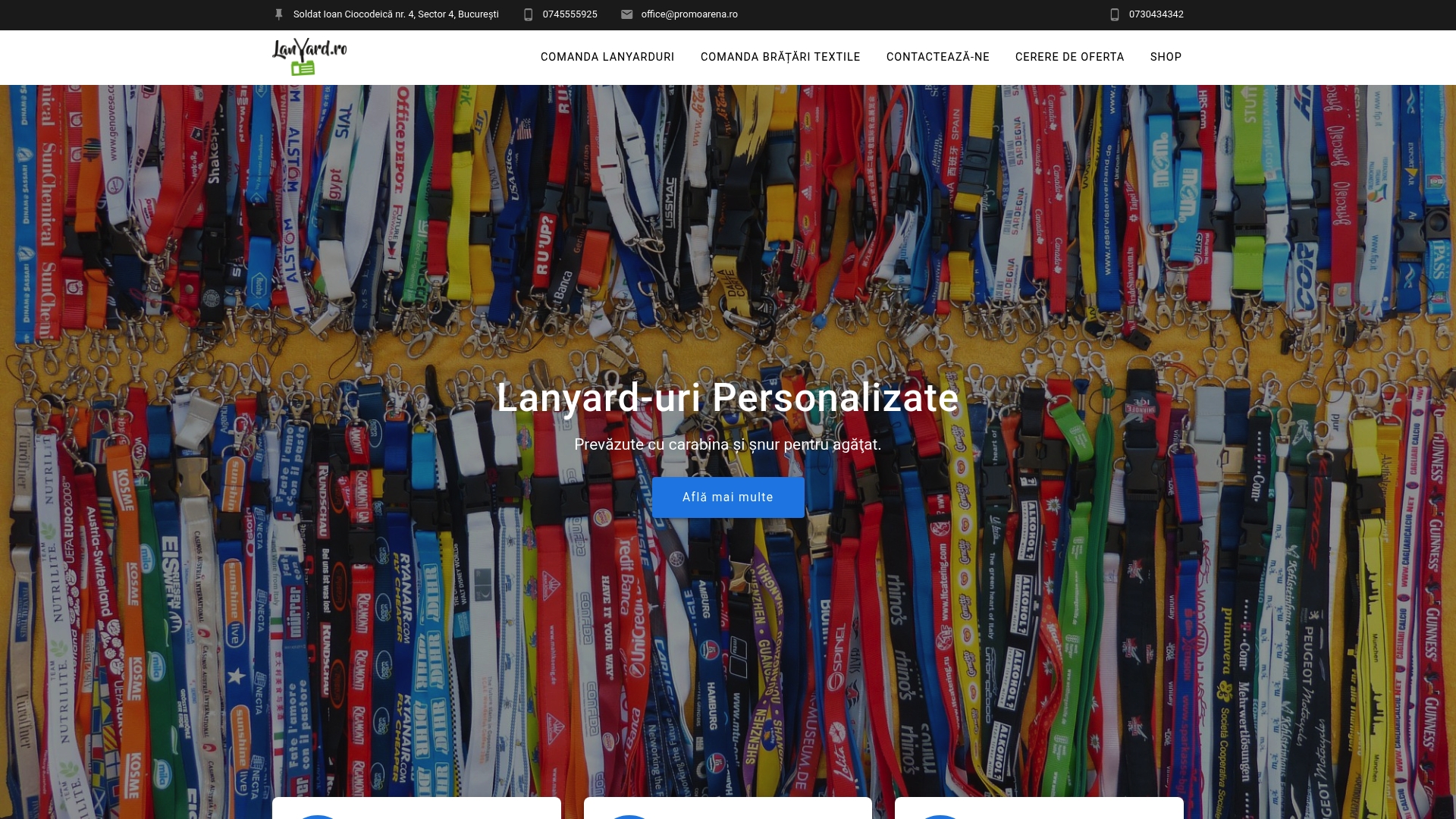The height and width of the screenshot is (819, 1456).
Task: Open the email envelope icon in the top bar
Action: (x=626, y=14)
